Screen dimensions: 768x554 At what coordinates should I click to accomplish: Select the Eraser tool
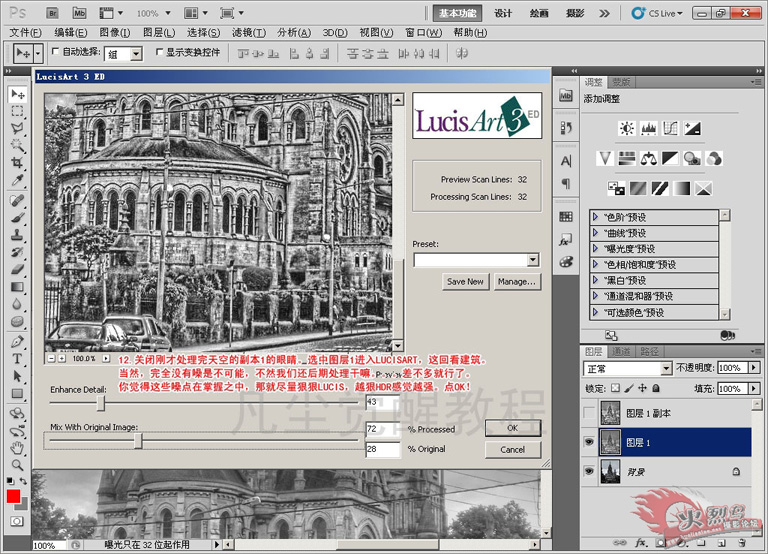(x=18, y=269)
